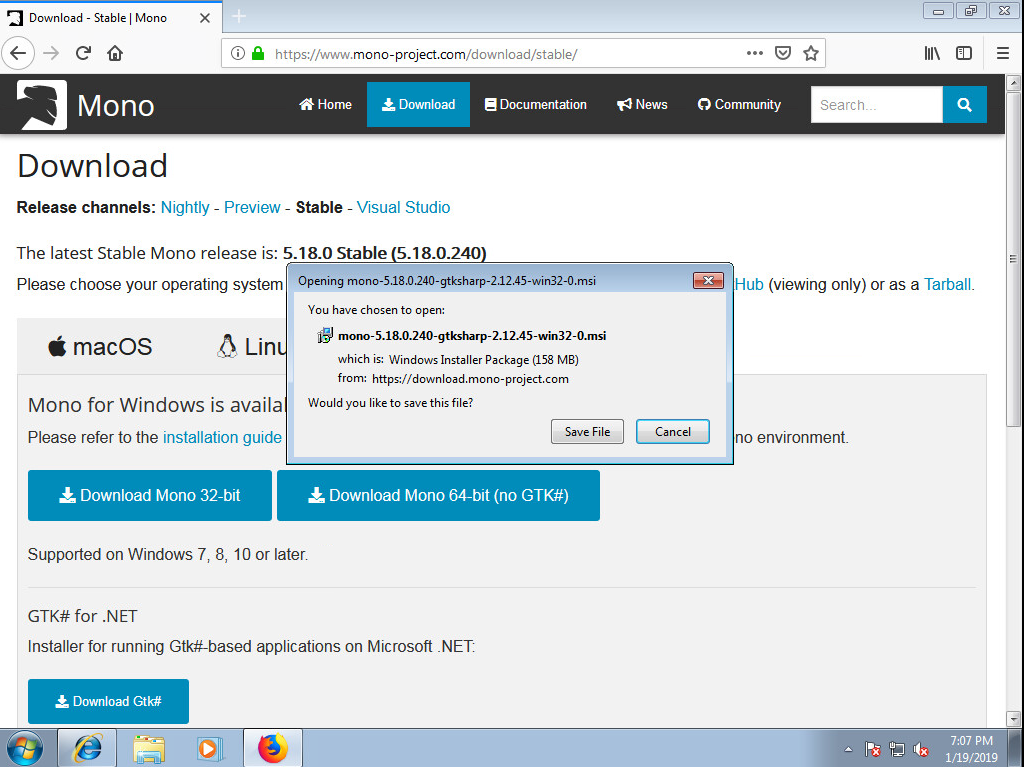Close the Download - Stable | Mono tab
1024x767 pixels.
(x=204, y=18)
